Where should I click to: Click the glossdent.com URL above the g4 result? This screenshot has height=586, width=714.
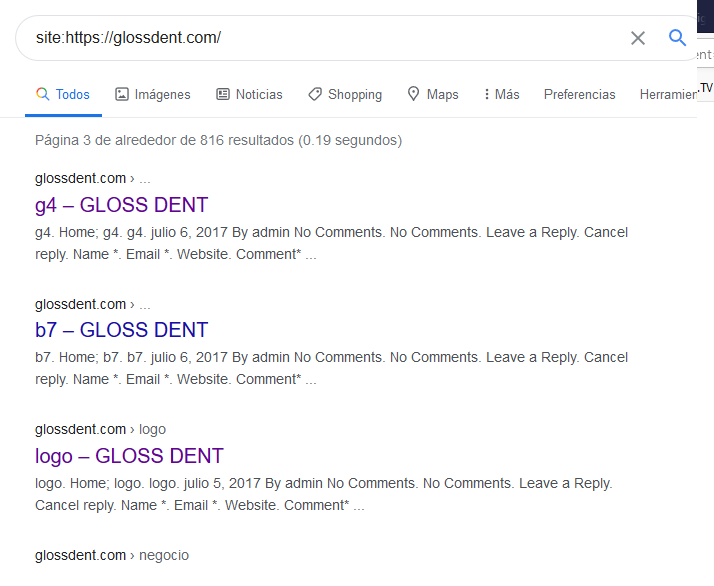click(x=92, y=178)
